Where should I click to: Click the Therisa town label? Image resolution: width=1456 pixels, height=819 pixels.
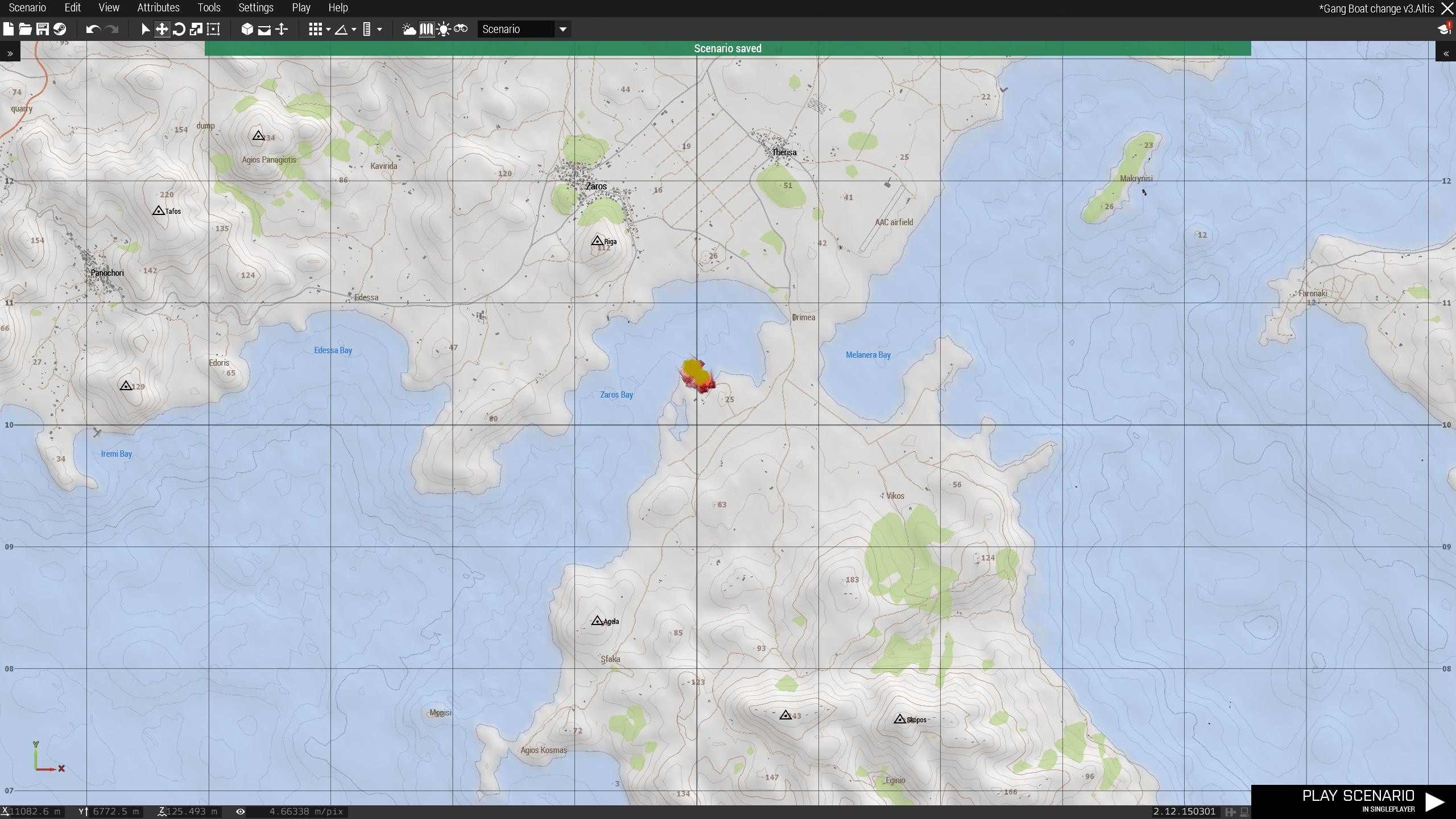[784, 152]
